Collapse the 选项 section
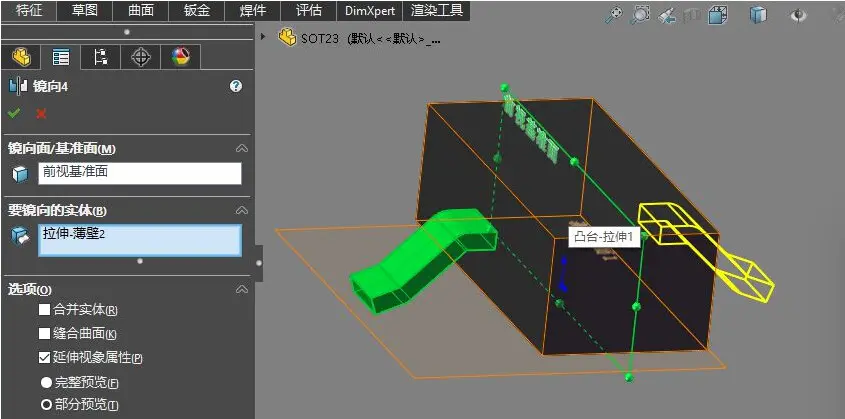Viewport: 845px width, 419px height. [x=242, y=290]
